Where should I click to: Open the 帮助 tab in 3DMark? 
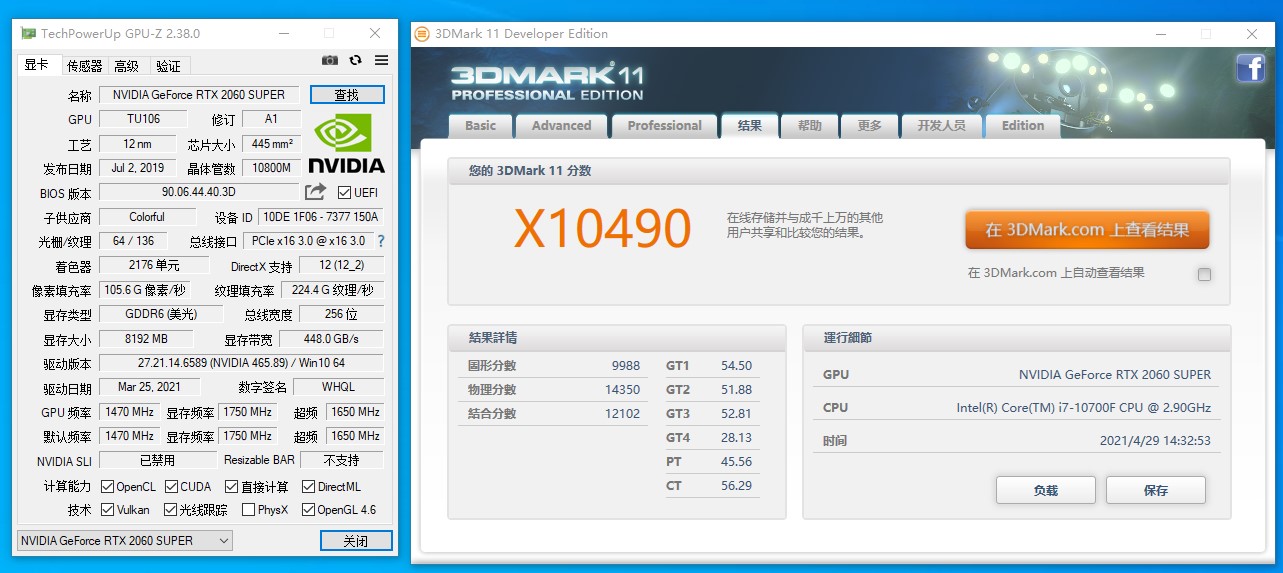[810, 126]
